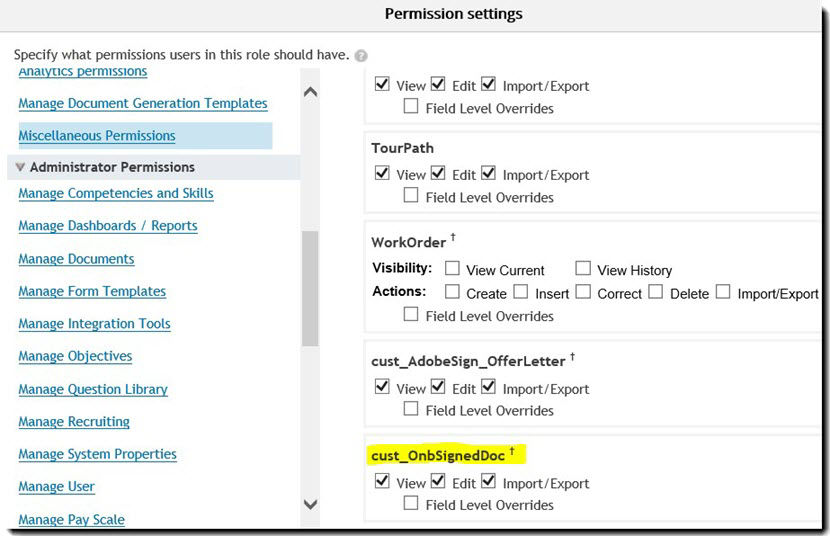Uncheck Import/Export under cust_OnbSignedDoc
The image size is (830, 536).
coord(489,481)
